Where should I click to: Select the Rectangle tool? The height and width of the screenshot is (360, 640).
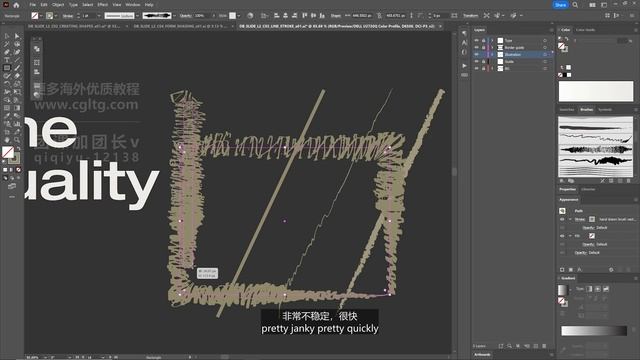7,68
